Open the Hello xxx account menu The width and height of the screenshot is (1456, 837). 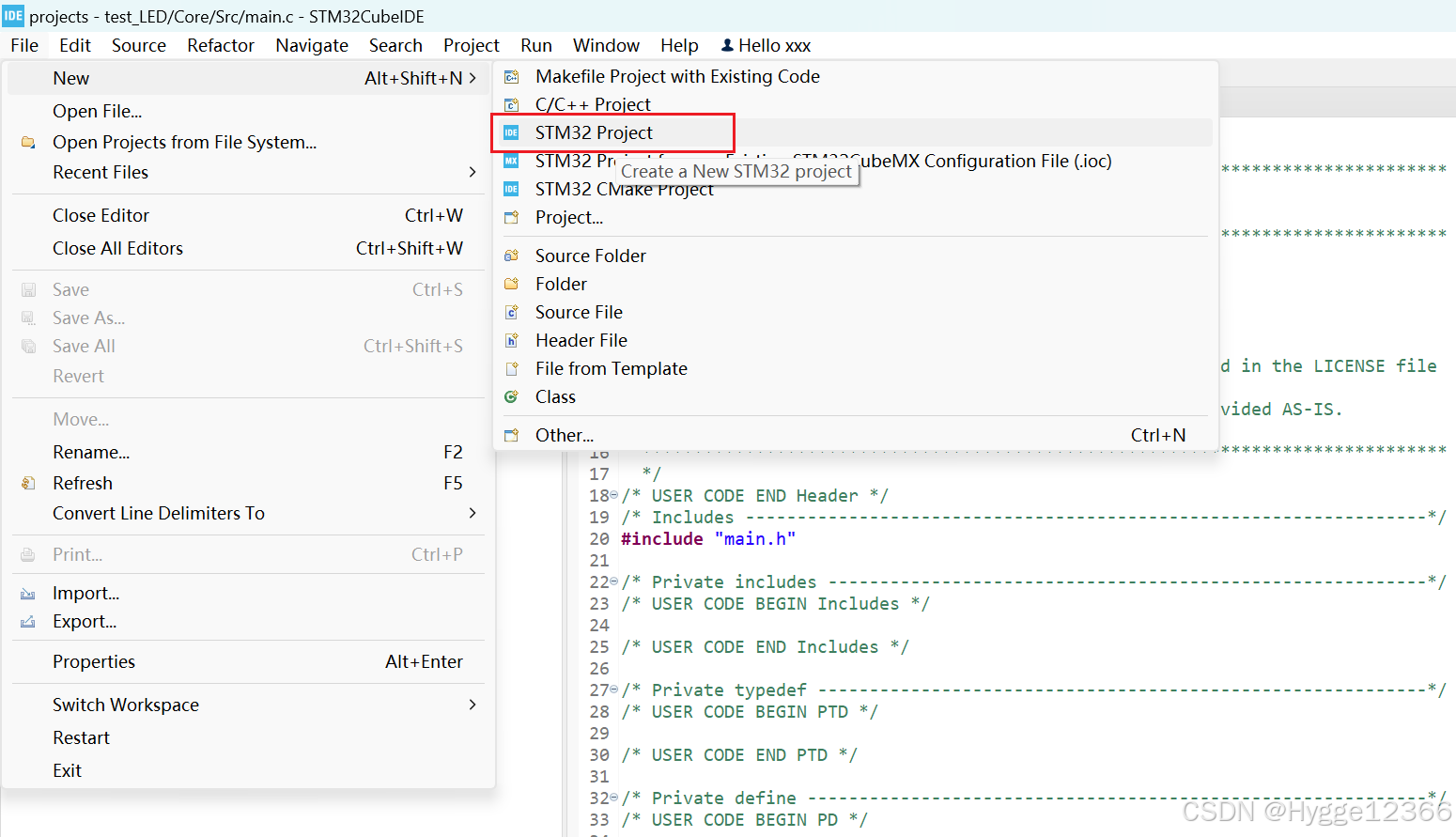coord(766,45)
